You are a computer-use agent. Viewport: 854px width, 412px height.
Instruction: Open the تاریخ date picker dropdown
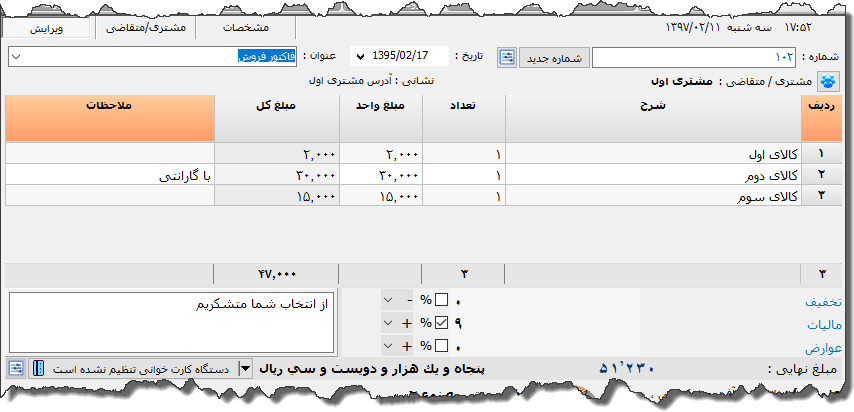tap(360, 57)
